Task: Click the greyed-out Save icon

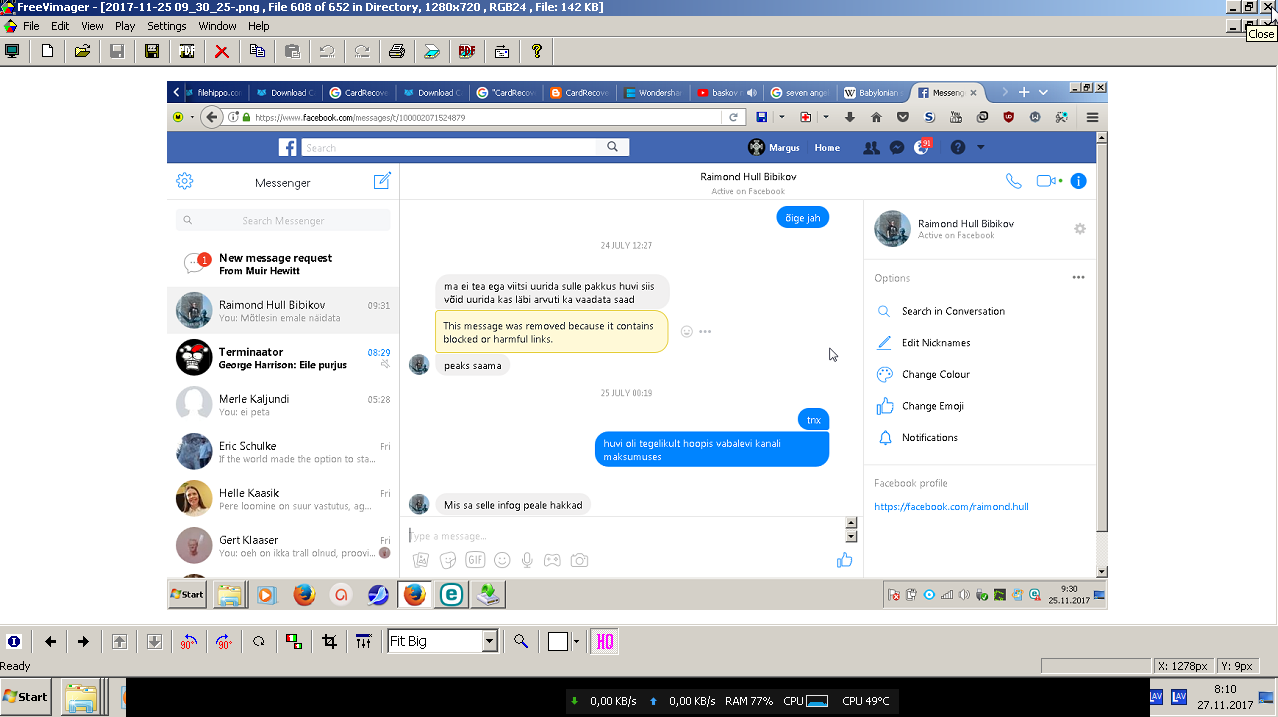Action: tap(117, 50)
